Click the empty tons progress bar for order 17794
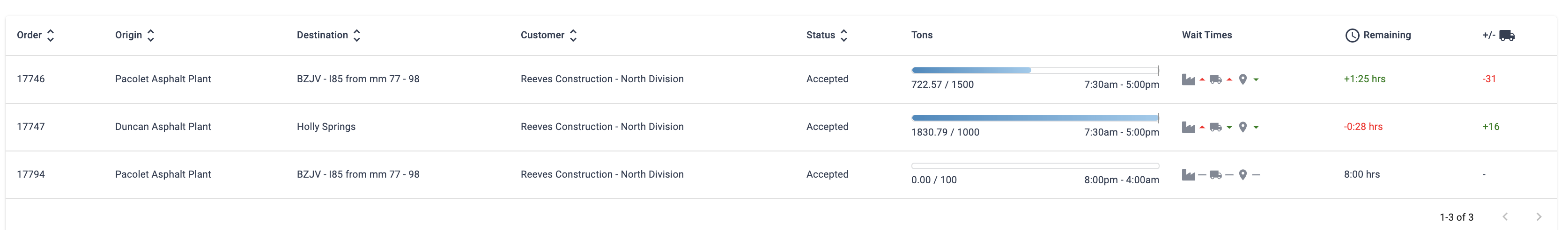1568x230 pixels. 1035,165
